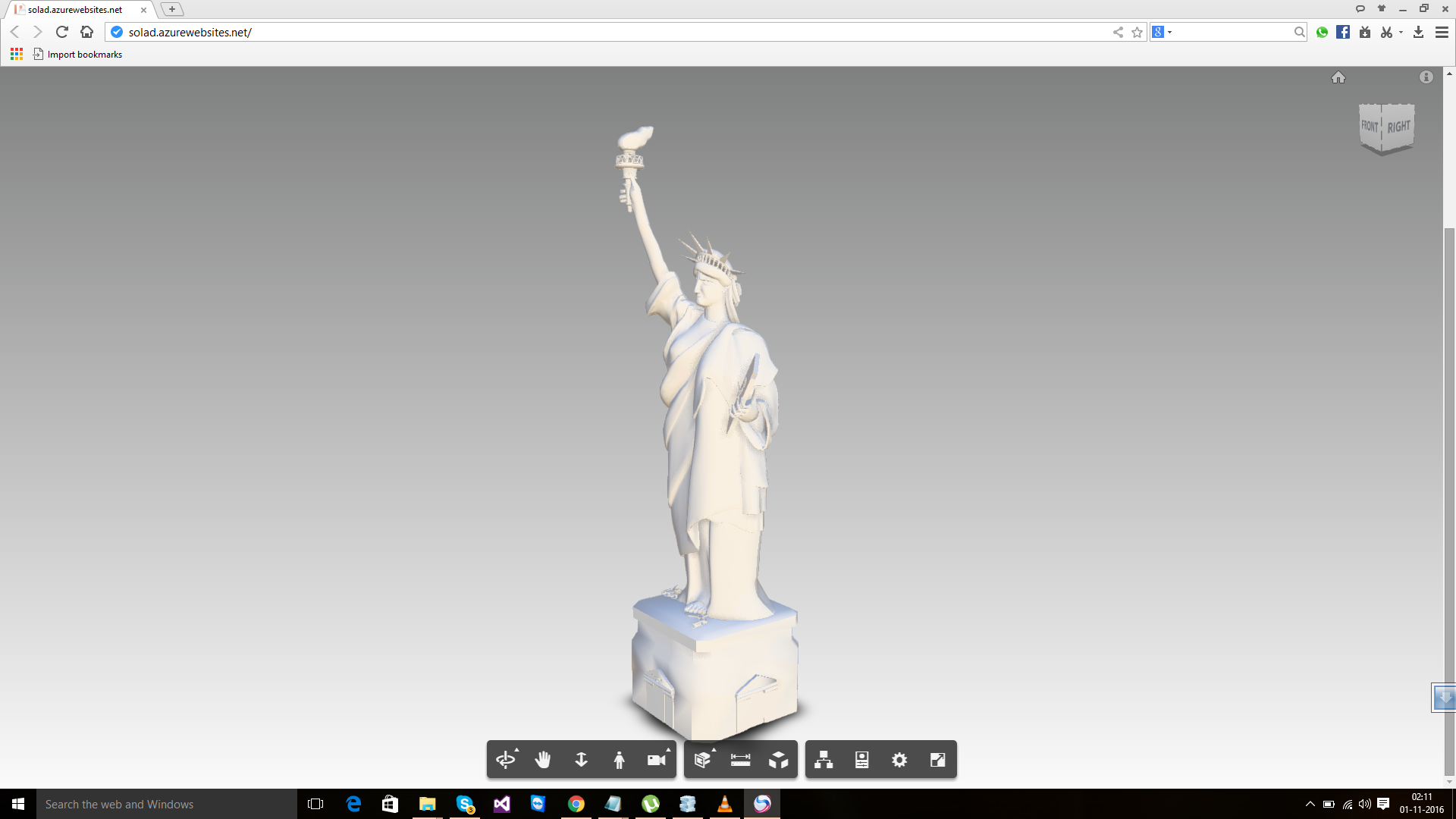Screen dimensions: 1456x819
Task: Select the Orbit tool in the viewer toolbar
Action: pos(505,760)
